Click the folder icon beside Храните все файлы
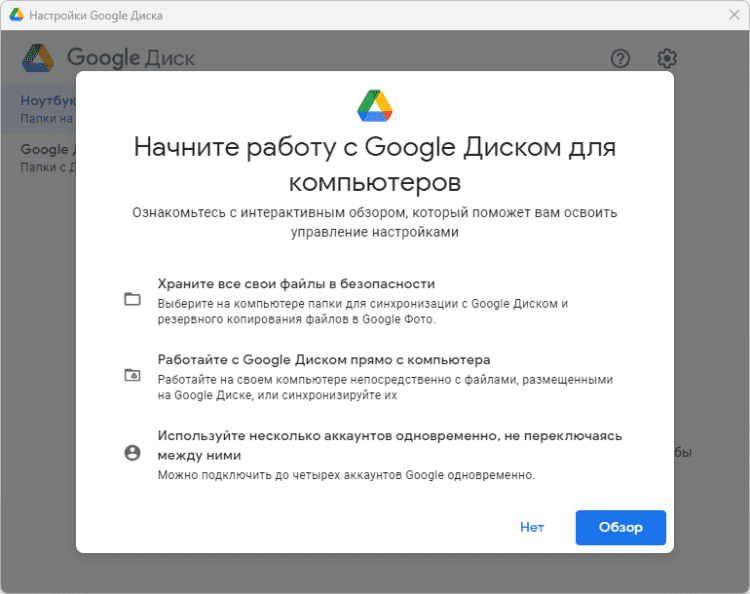Image resolution: width=750 pixels, height=594 pixels. [x=132, y=299]
